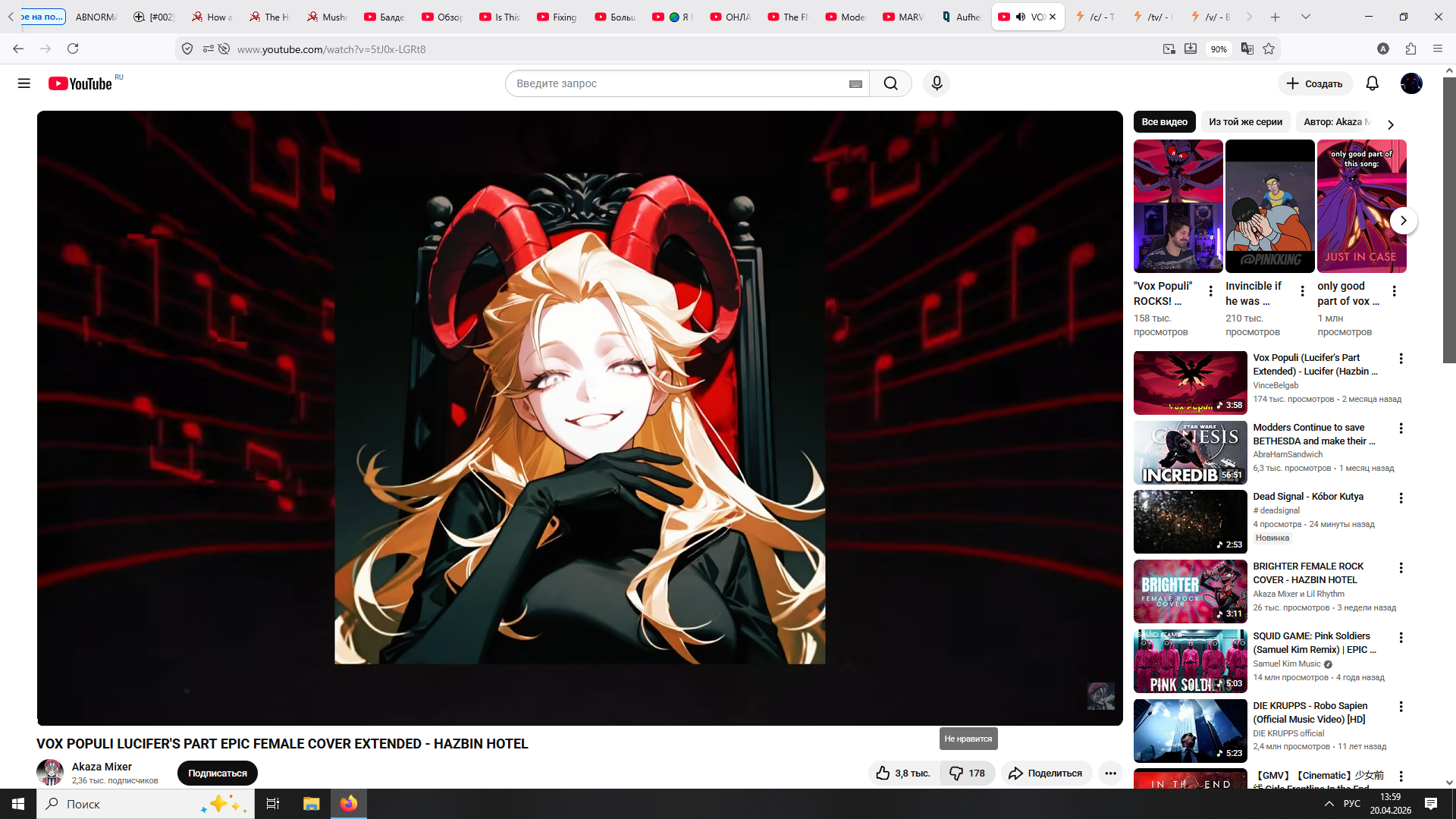The width and height of the screenshot is (1456, 819).
Task: Click the Windows taskbar search box
Action: tap(145, 804)
